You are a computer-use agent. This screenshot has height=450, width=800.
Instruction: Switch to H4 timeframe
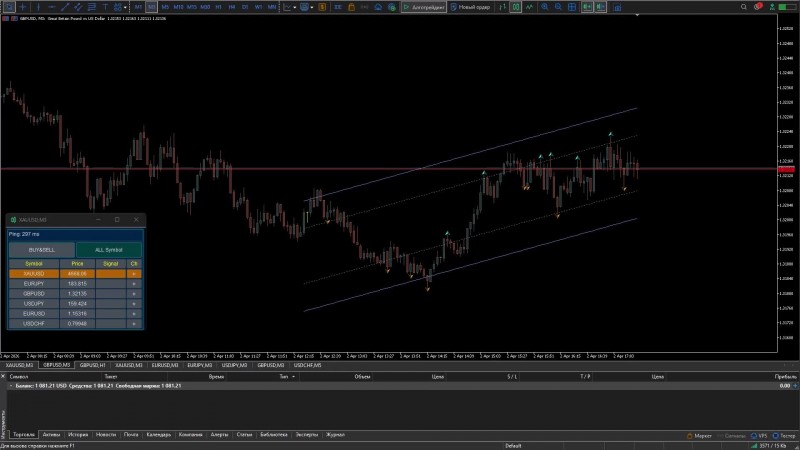[x=232, y=7]
